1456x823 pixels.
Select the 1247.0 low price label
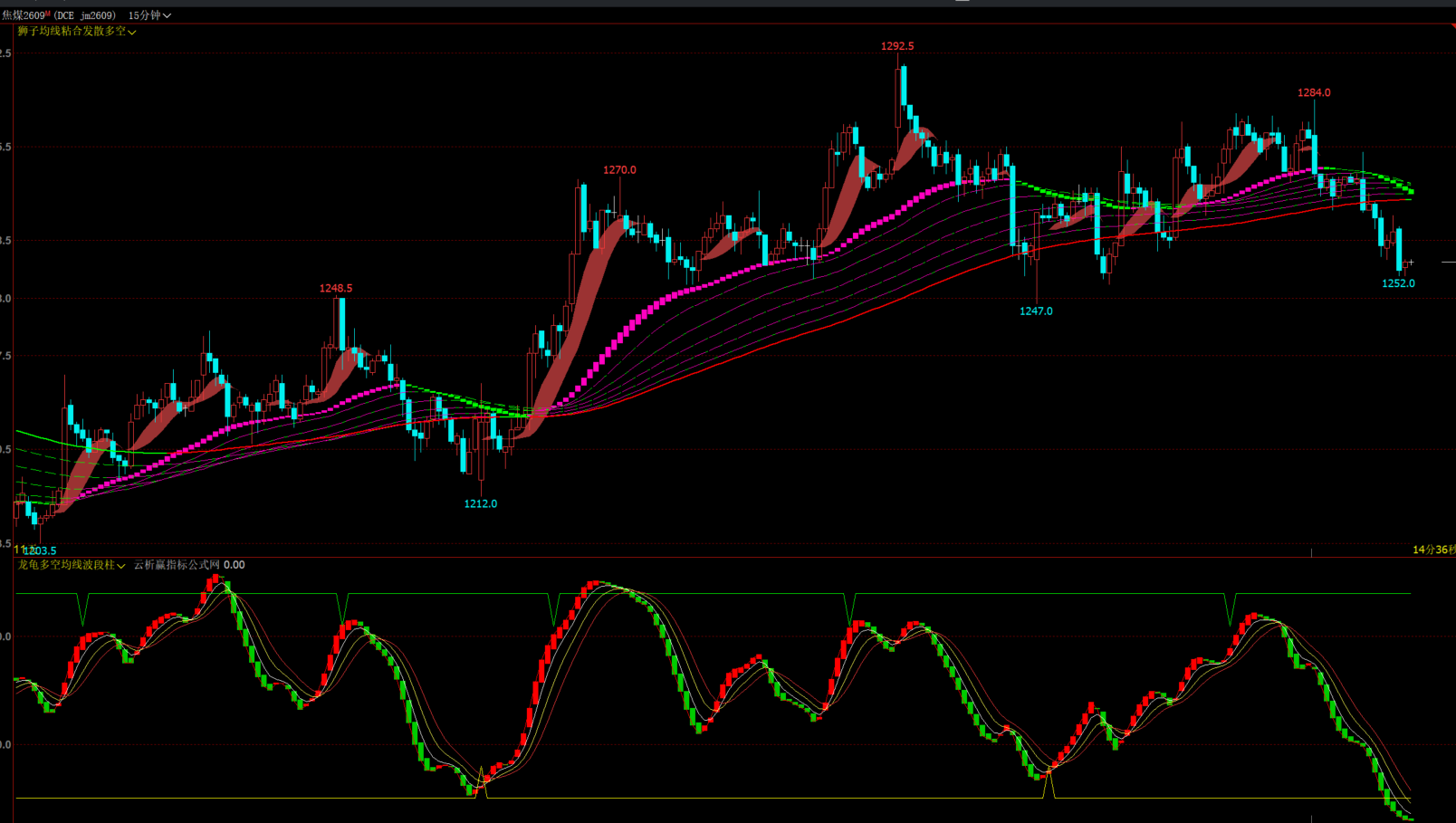[1035, 311]
